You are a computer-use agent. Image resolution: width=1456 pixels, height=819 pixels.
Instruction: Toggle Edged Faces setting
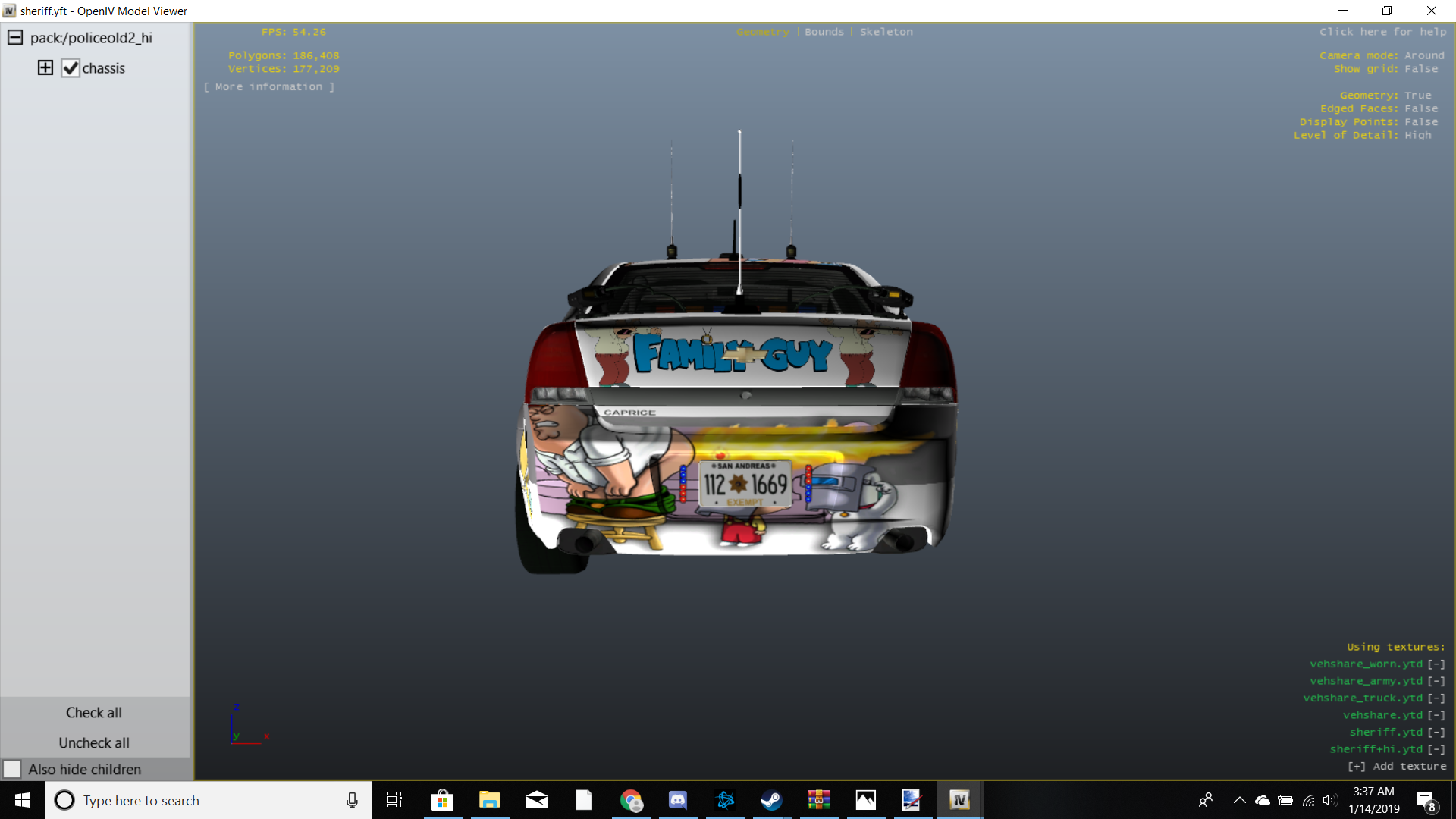pos(1420,108)
